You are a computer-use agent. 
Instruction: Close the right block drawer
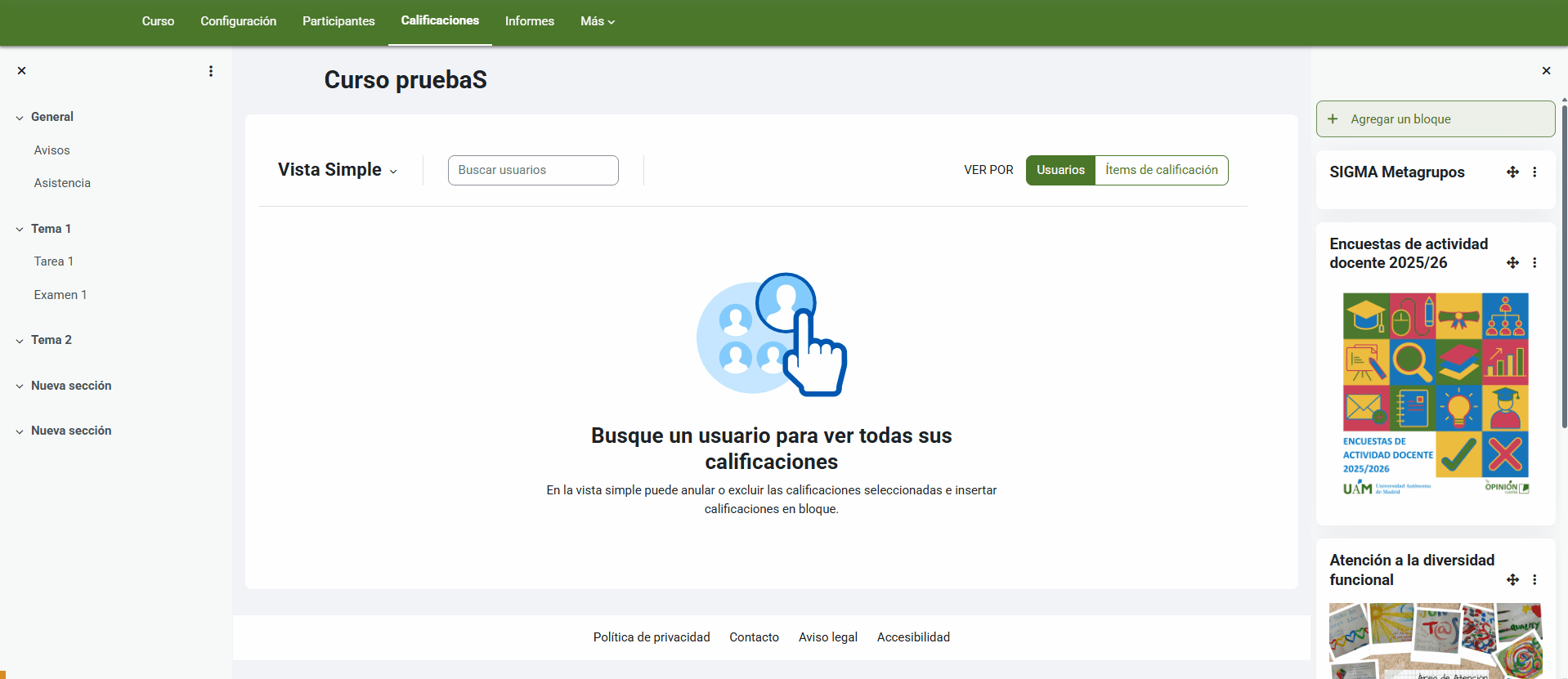[1546, 71]
